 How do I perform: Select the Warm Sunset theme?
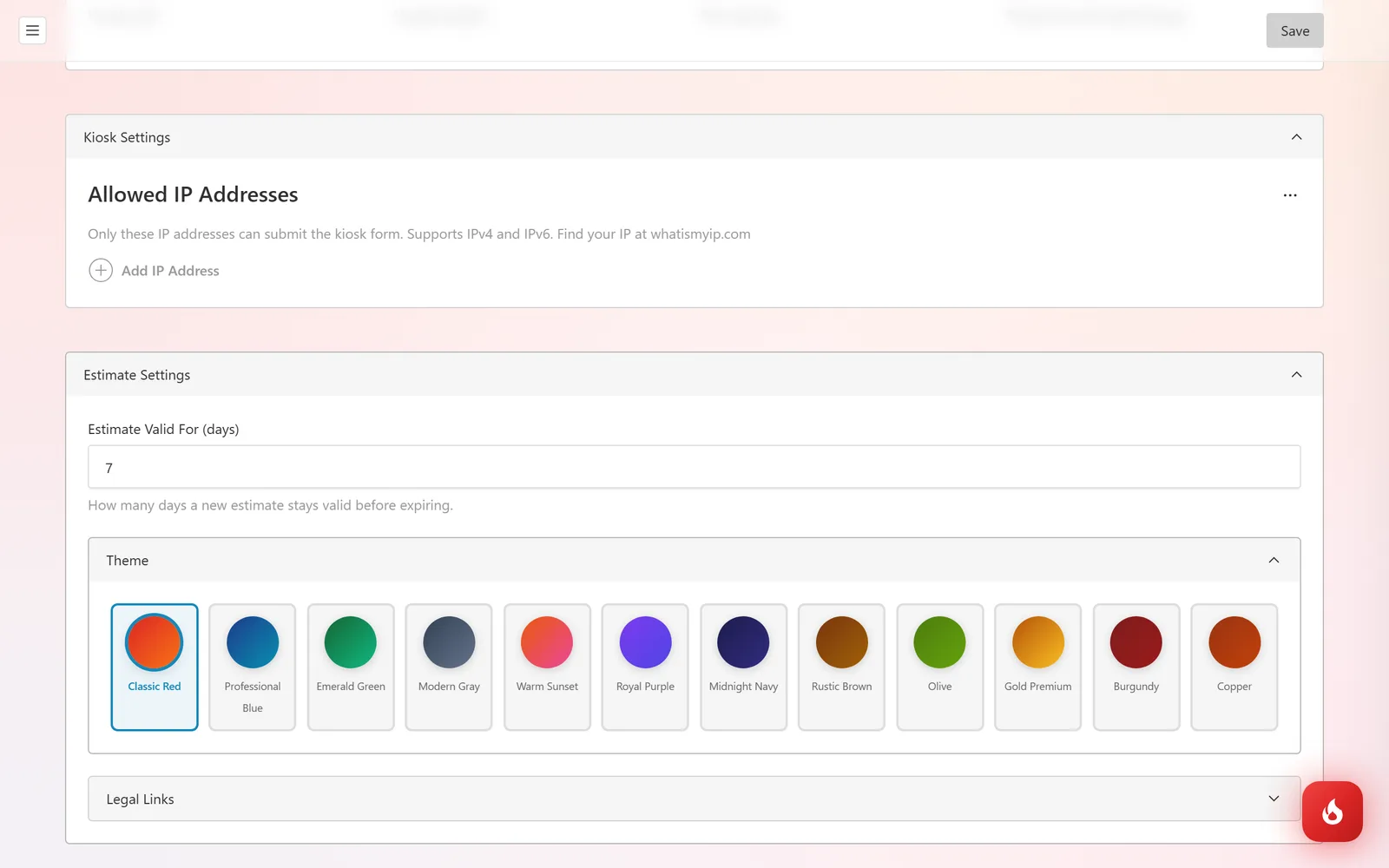pyautogui.click(x=547, y=667)
